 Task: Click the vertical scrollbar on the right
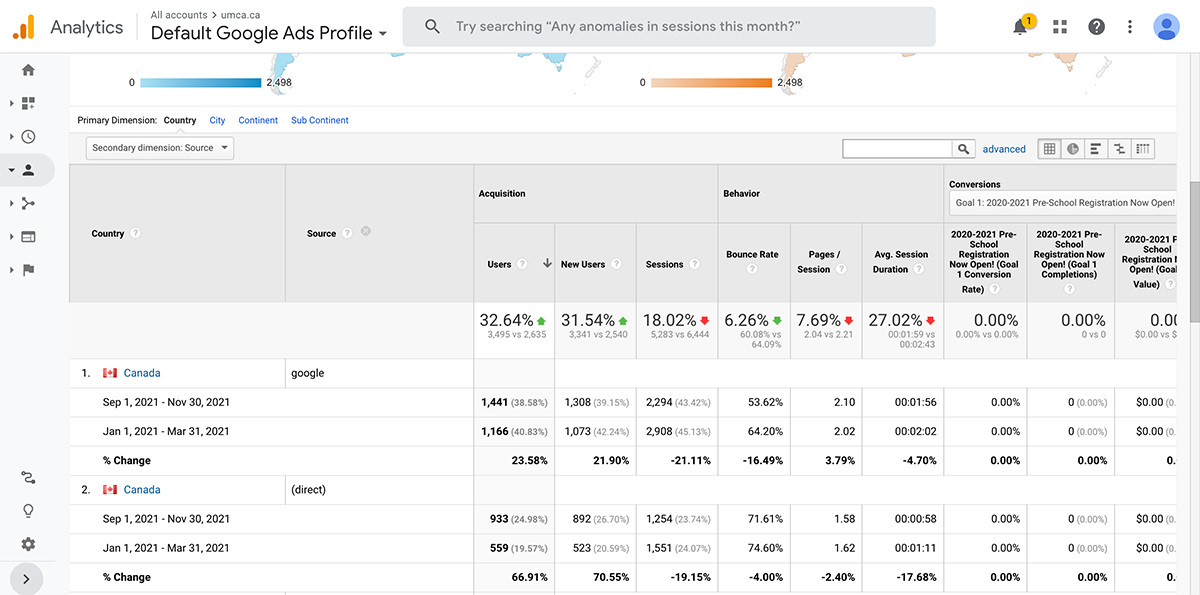pyautogui.click(x=1194, y=250)
